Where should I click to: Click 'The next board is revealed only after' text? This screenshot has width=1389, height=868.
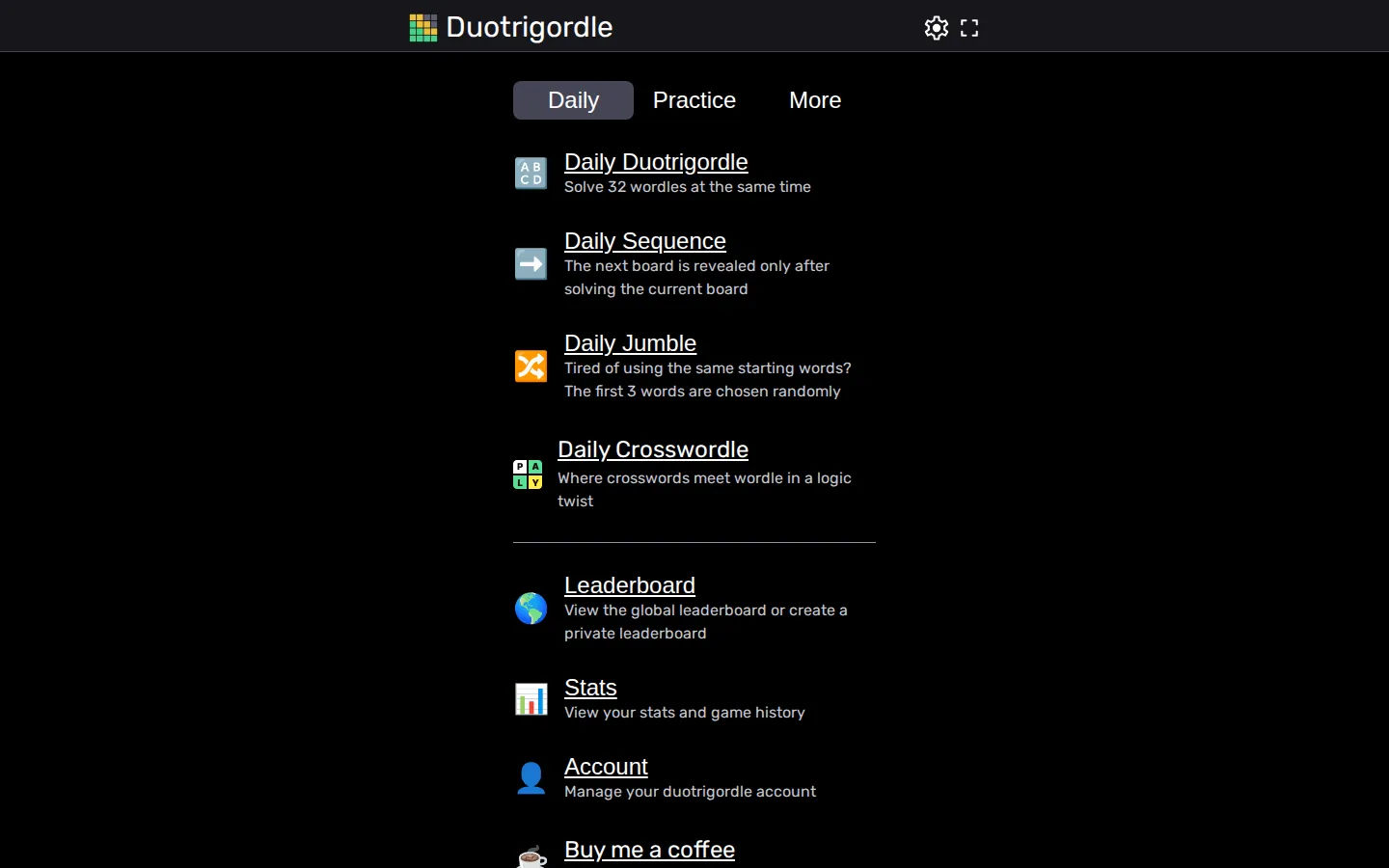[696, 266]
